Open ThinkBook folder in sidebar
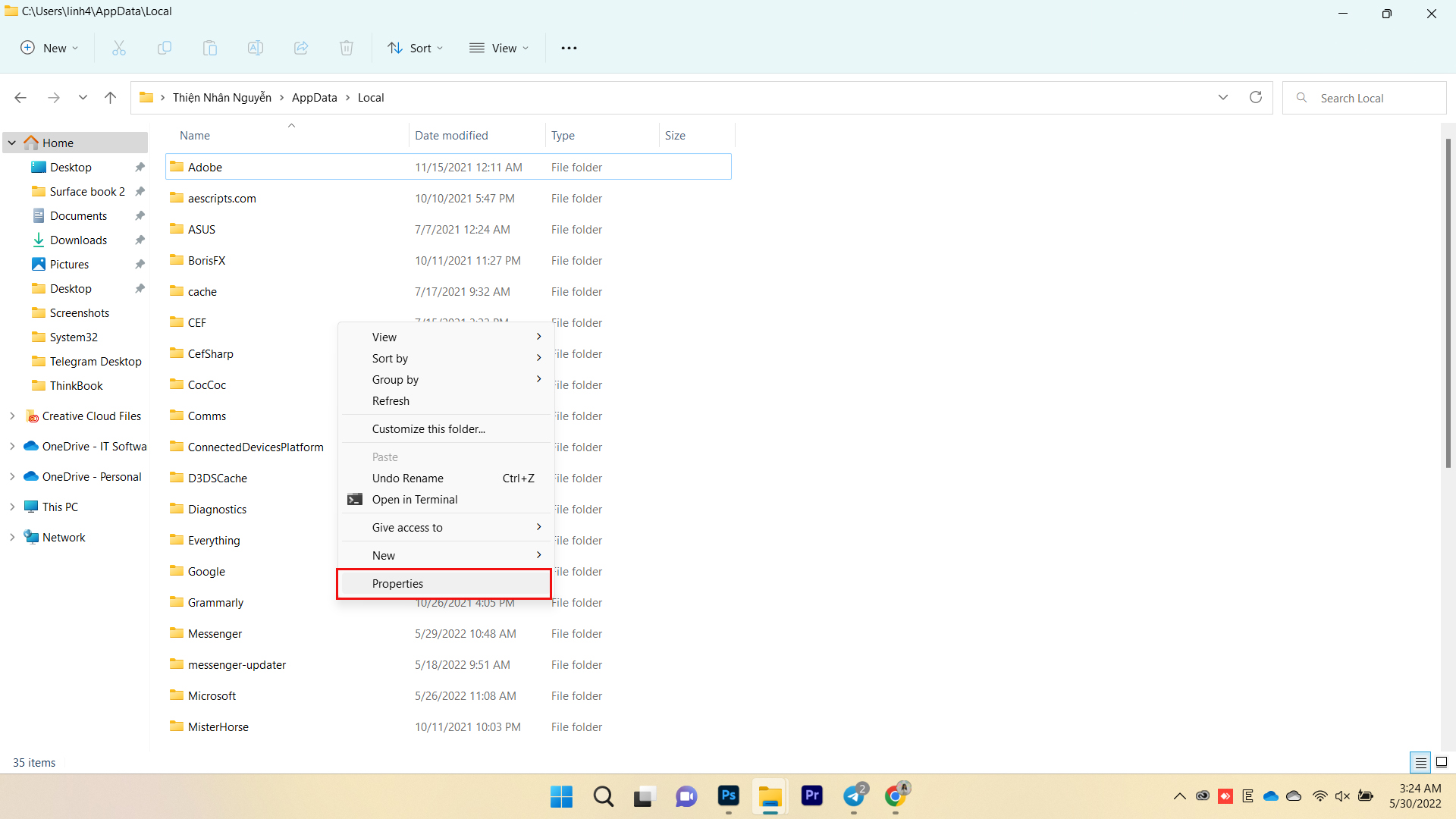The width and height of the screenshot is (1456, 819). click(x=76, y=385)
